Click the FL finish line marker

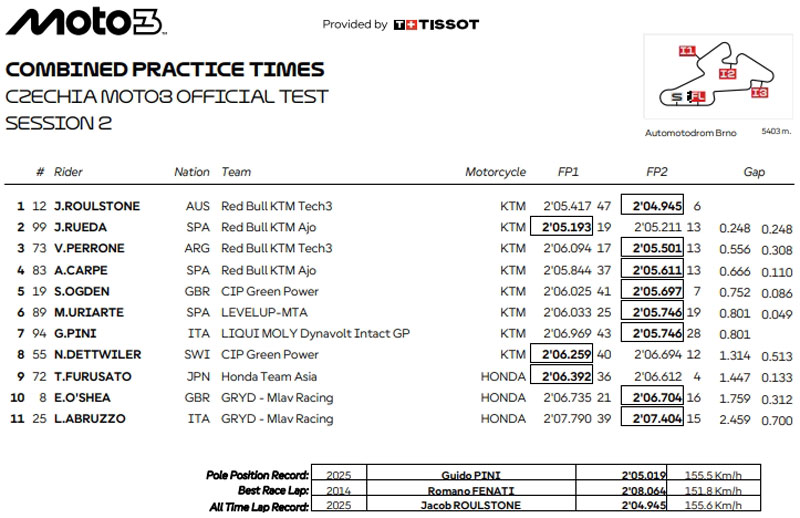(699, 97)
